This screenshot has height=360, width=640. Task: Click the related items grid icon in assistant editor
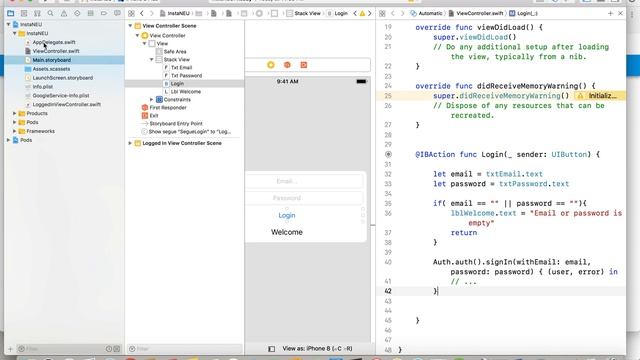382,13
